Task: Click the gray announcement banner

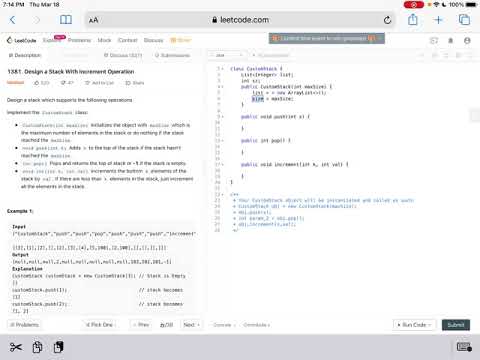Action: click(x=327, y=38)
